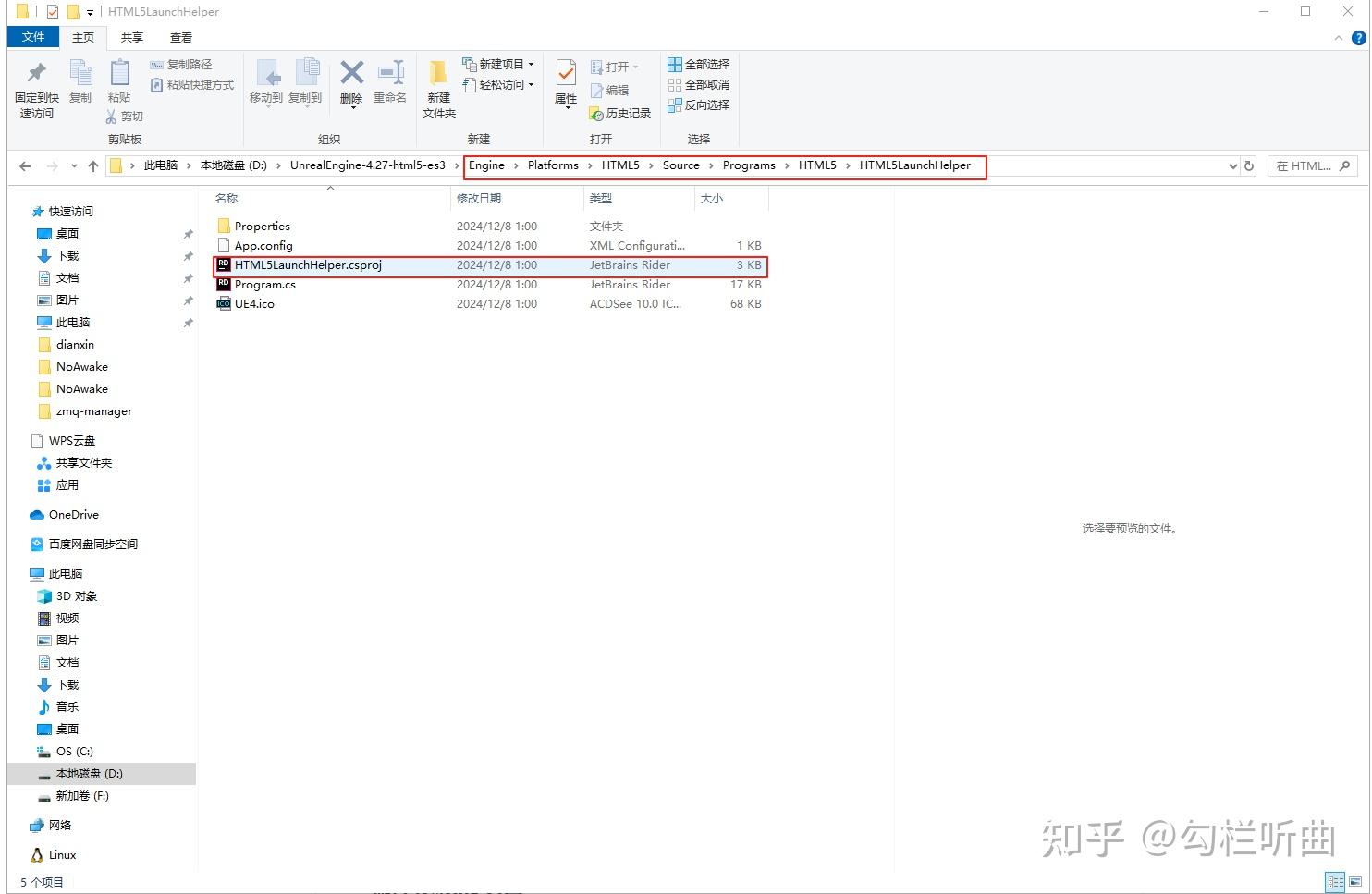Open the 轻松访问 (Easy access) dropdown

pyautogui.click(x=499, y=84)
